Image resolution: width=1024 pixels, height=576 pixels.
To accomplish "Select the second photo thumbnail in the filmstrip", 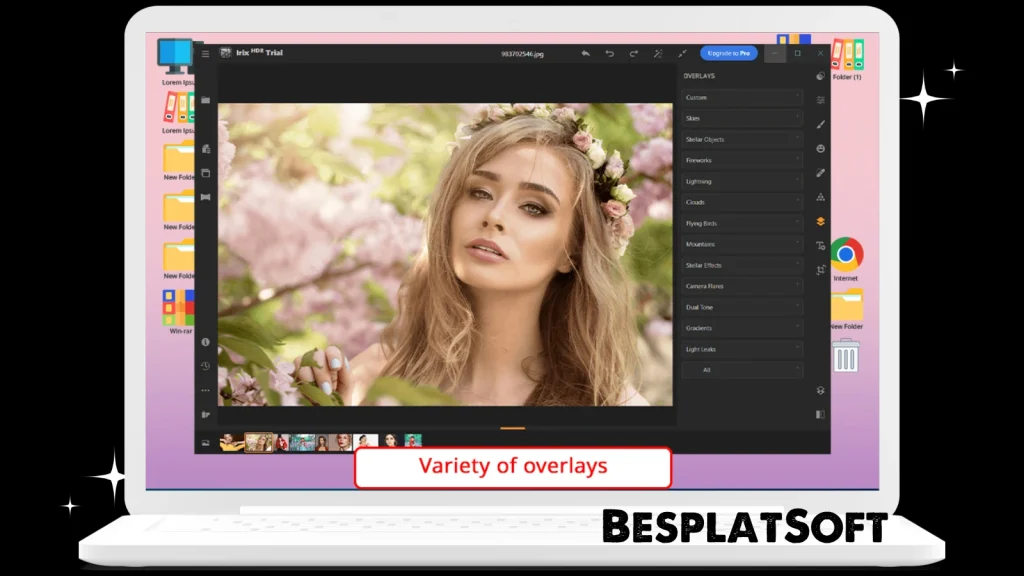I will click(259, 441).
